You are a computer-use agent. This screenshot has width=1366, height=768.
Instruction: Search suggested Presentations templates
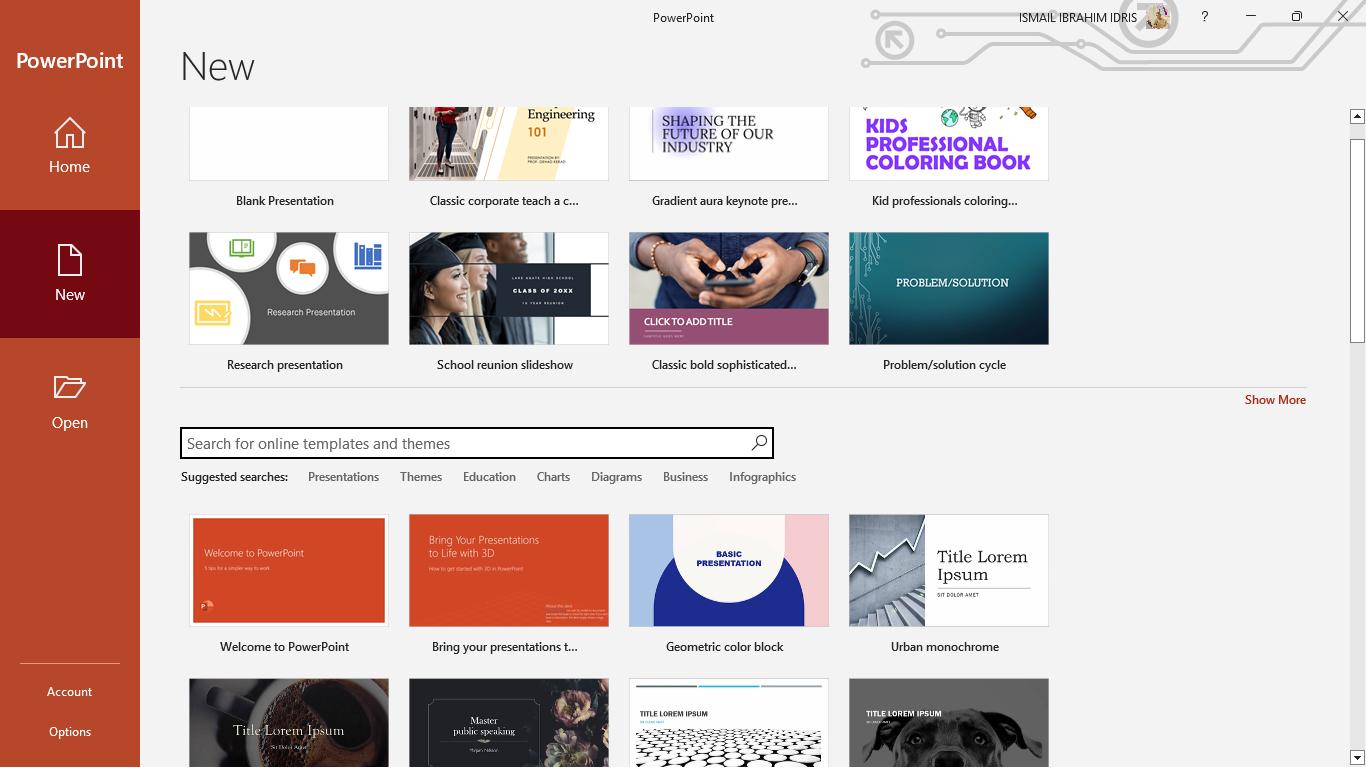pos(343,477)
